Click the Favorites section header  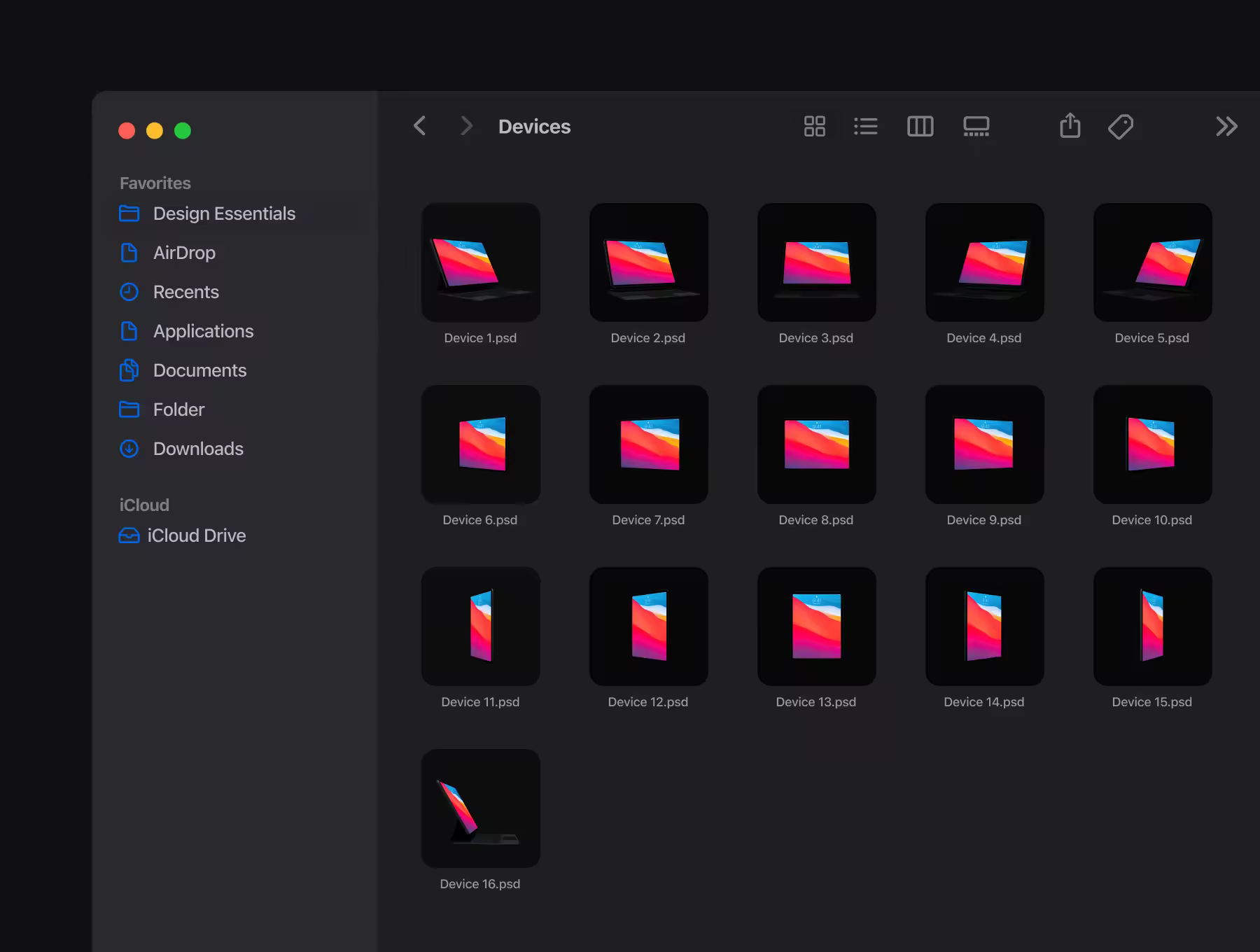(x=155, y=183)
